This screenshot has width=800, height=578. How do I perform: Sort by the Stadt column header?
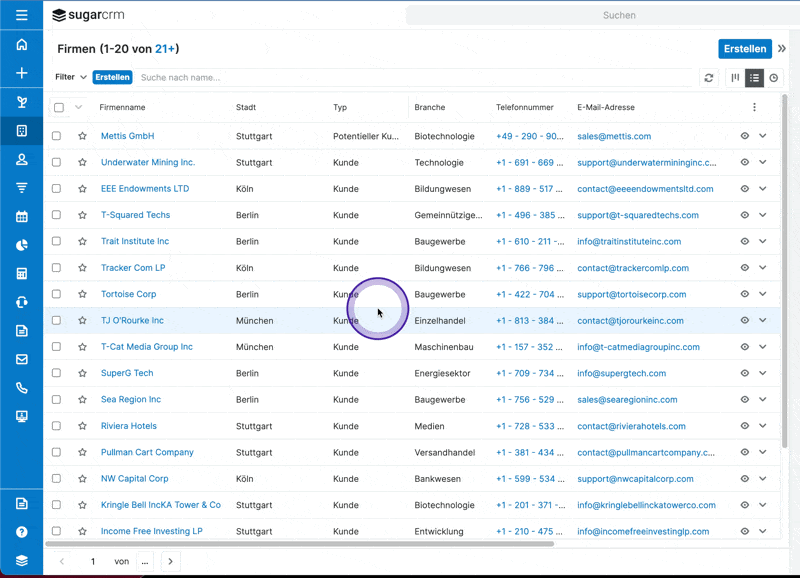coord(246,107)
